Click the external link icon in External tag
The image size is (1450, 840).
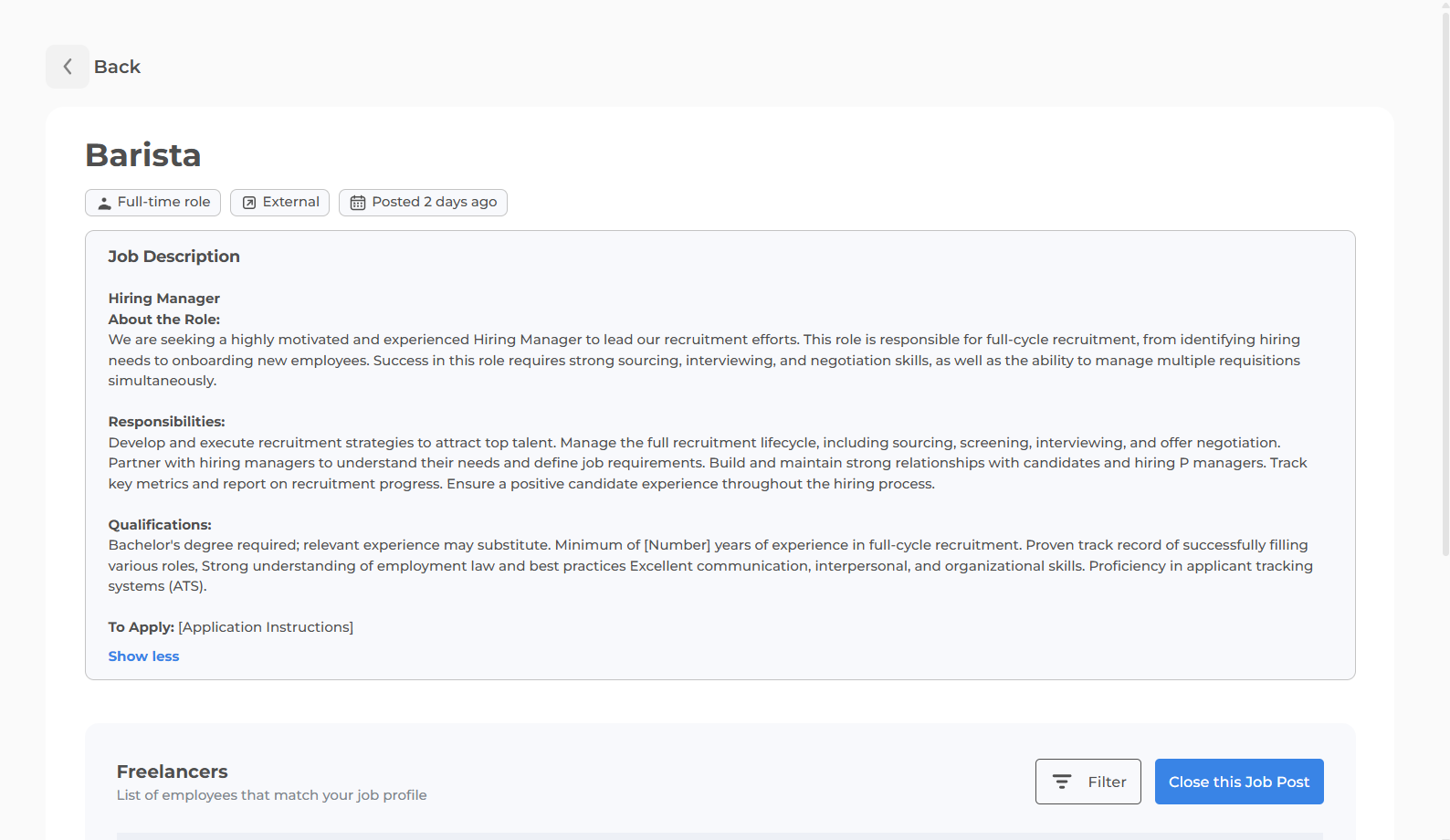coord(249,203)
